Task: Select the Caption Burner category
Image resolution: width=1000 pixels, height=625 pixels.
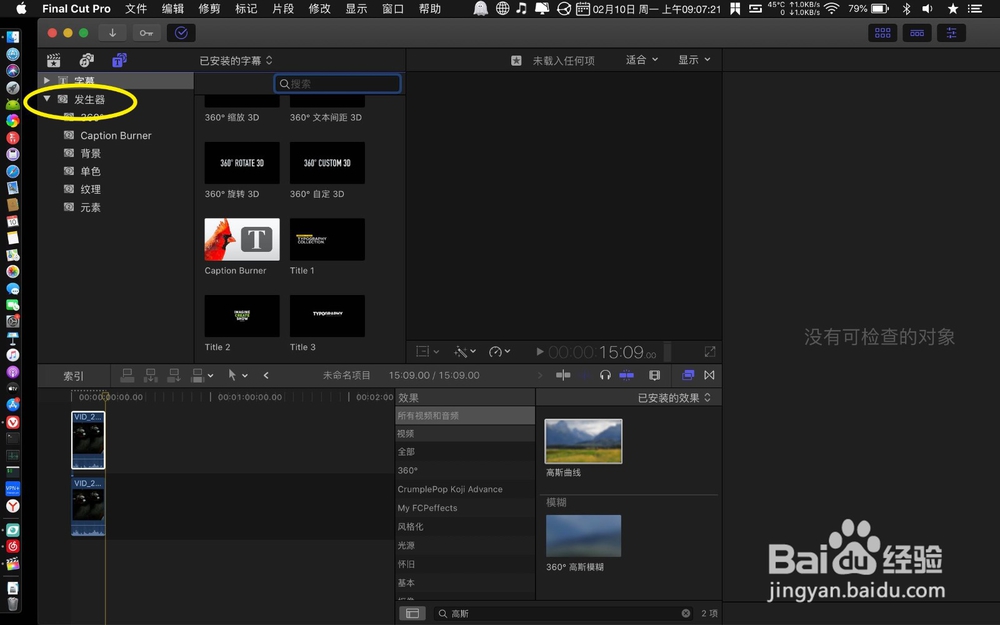Action: (115, 135)
